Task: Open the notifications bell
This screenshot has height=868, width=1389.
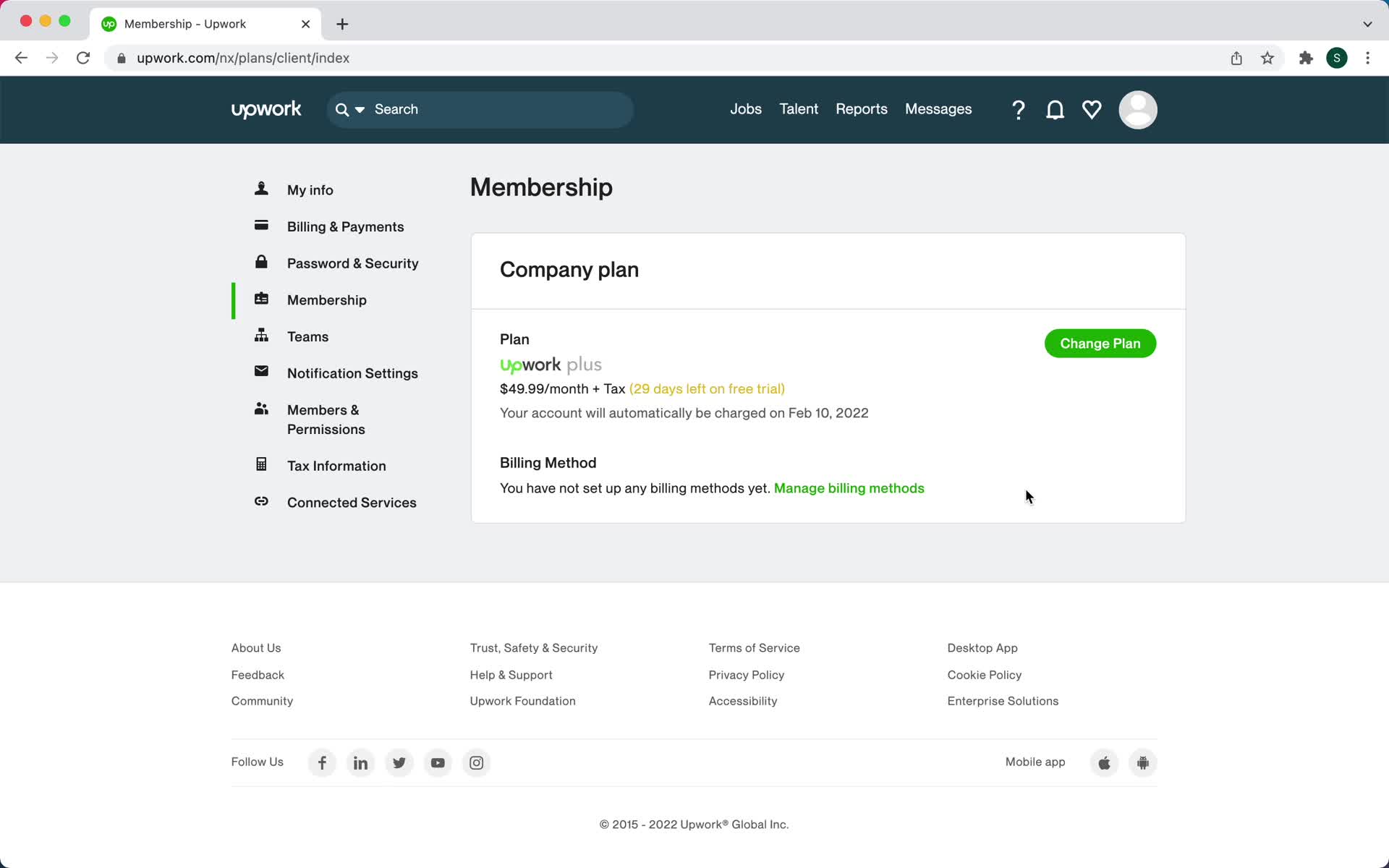Action: pyautogui.click(x=1055, y=110)
